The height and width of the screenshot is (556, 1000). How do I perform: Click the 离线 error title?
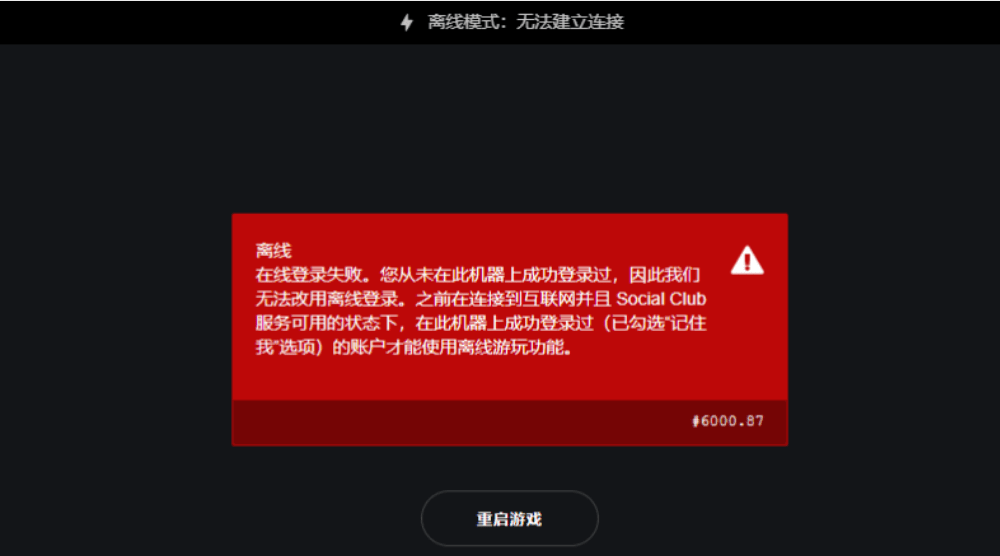pos(274,250)
